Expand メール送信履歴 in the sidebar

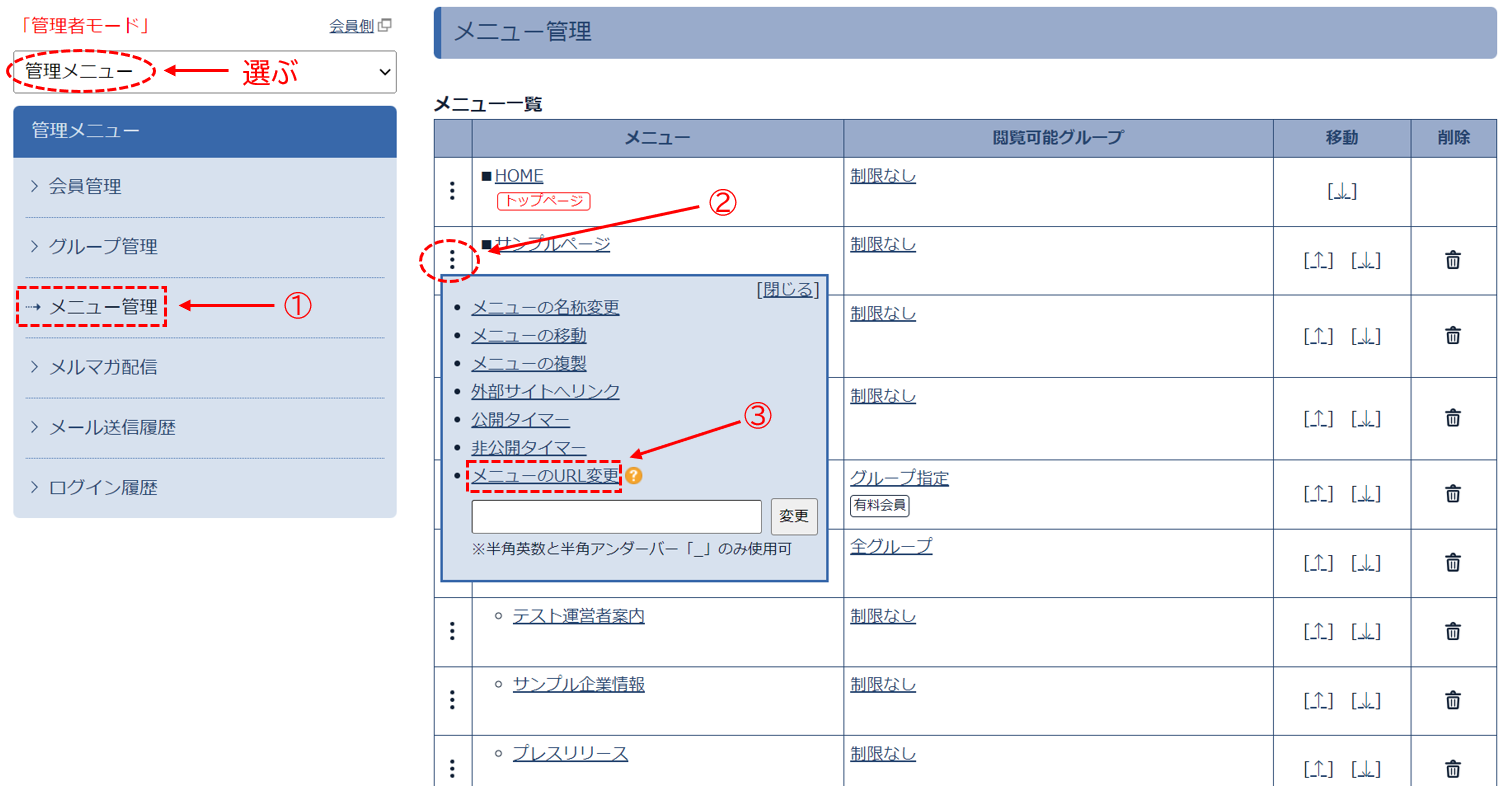tap(205, 428)
